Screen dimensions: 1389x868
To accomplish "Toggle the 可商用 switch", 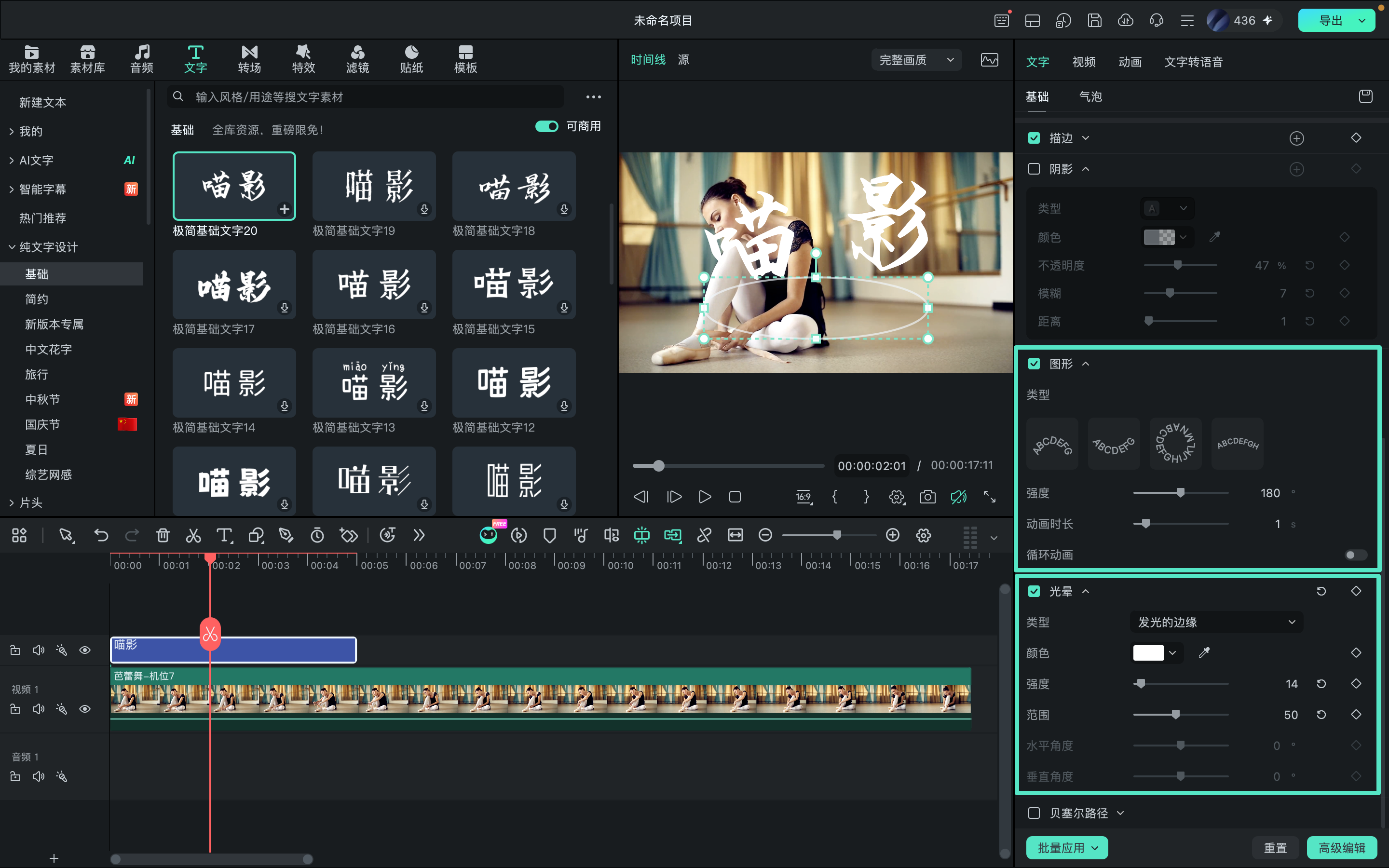I will click(x=546, y=126).
